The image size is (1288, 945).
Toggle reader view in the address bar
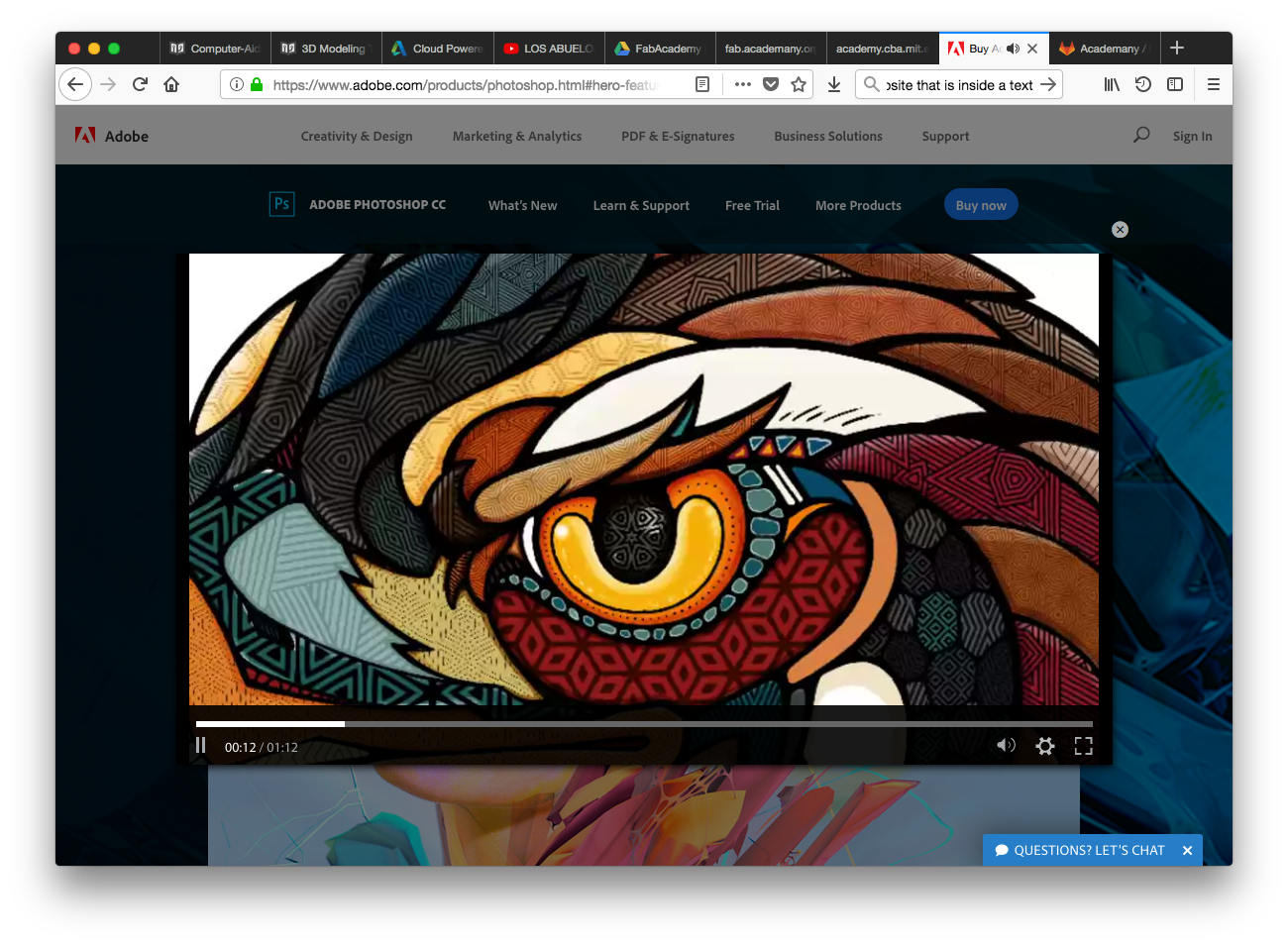click(702, 85)
